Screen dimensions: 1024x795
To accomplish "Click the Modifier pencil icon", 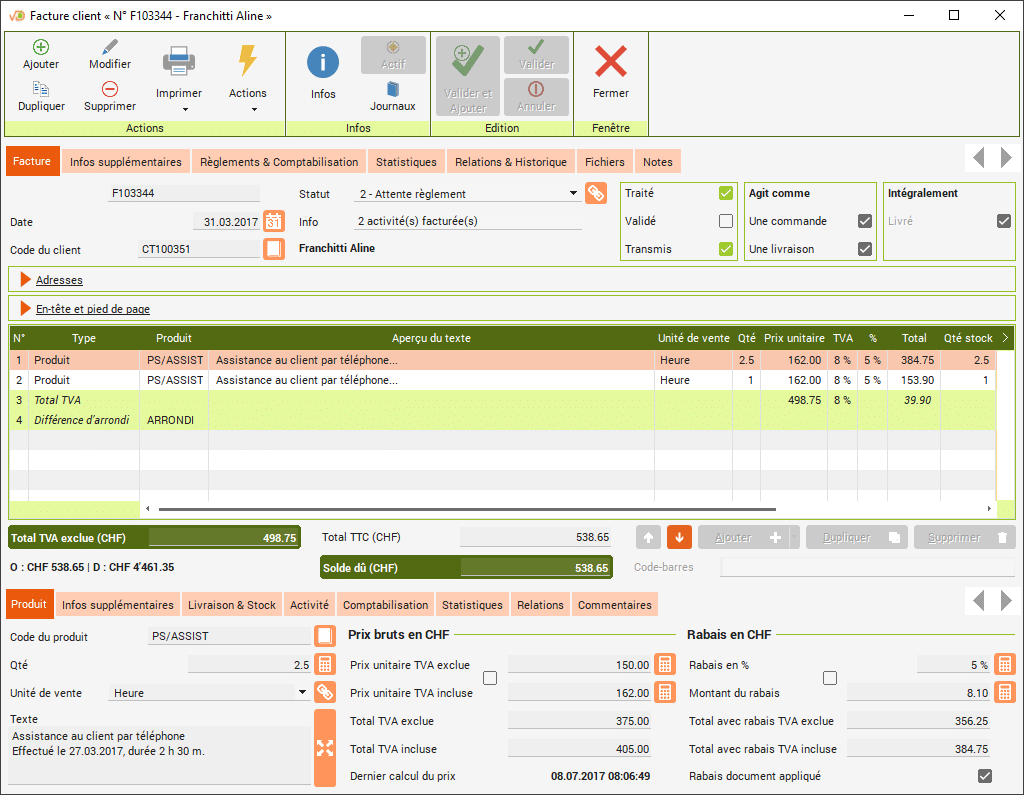I will (110, 47).
